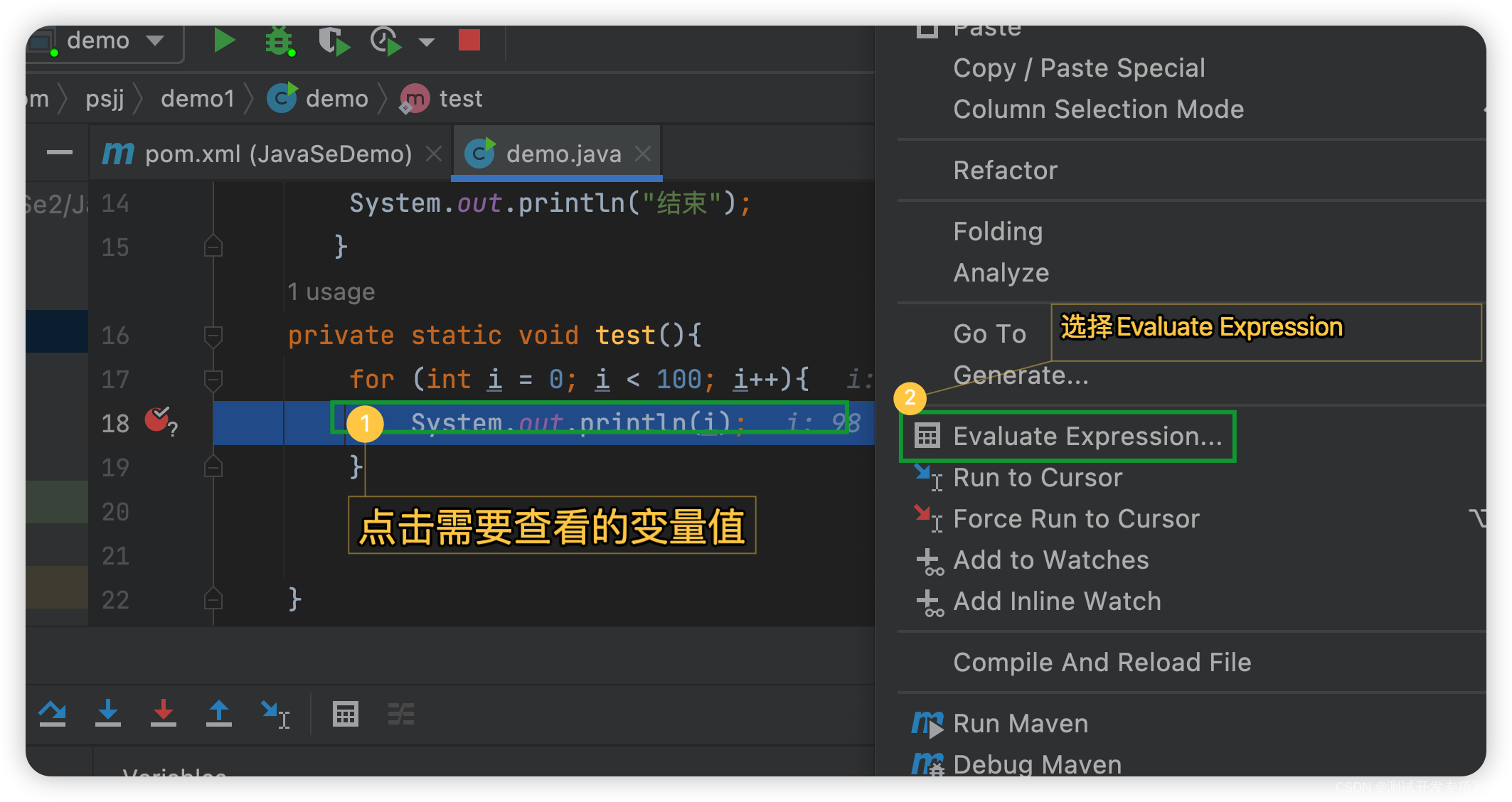1512x802 pixels.
Task: Collapse the fold marker at line 19
Action: pyautogui.click(x=213, y=466)
